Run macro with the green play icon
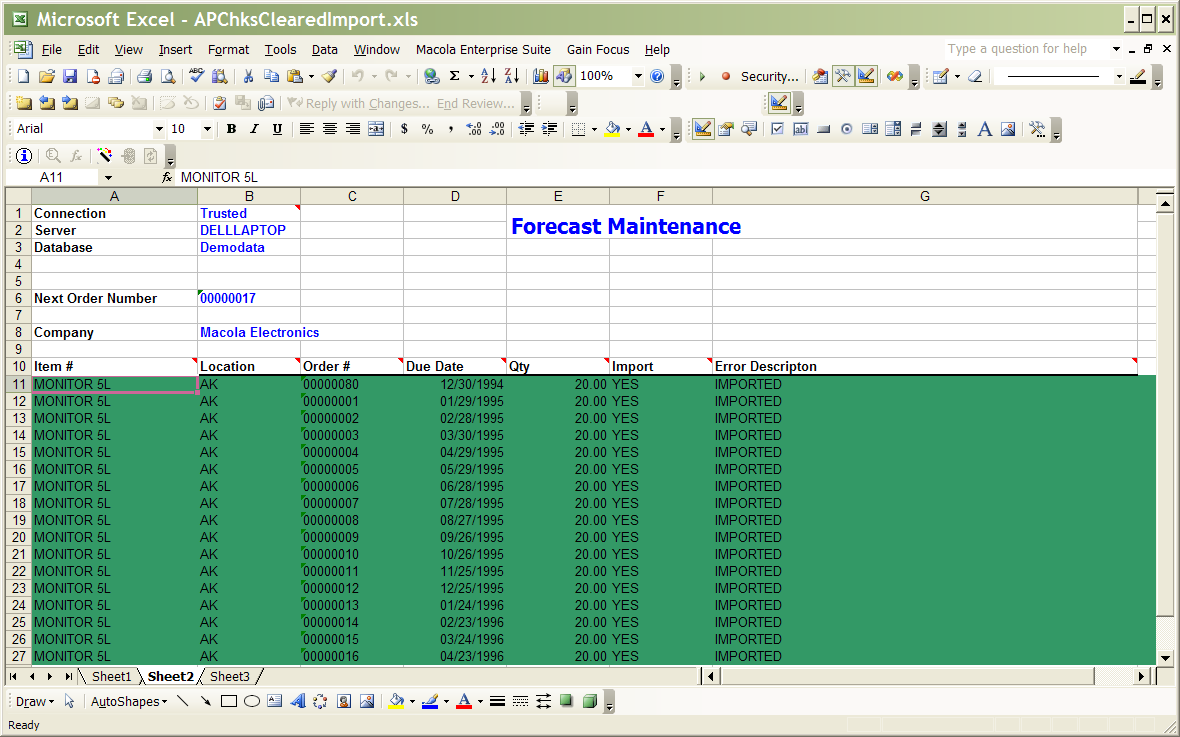 [702, 76]
